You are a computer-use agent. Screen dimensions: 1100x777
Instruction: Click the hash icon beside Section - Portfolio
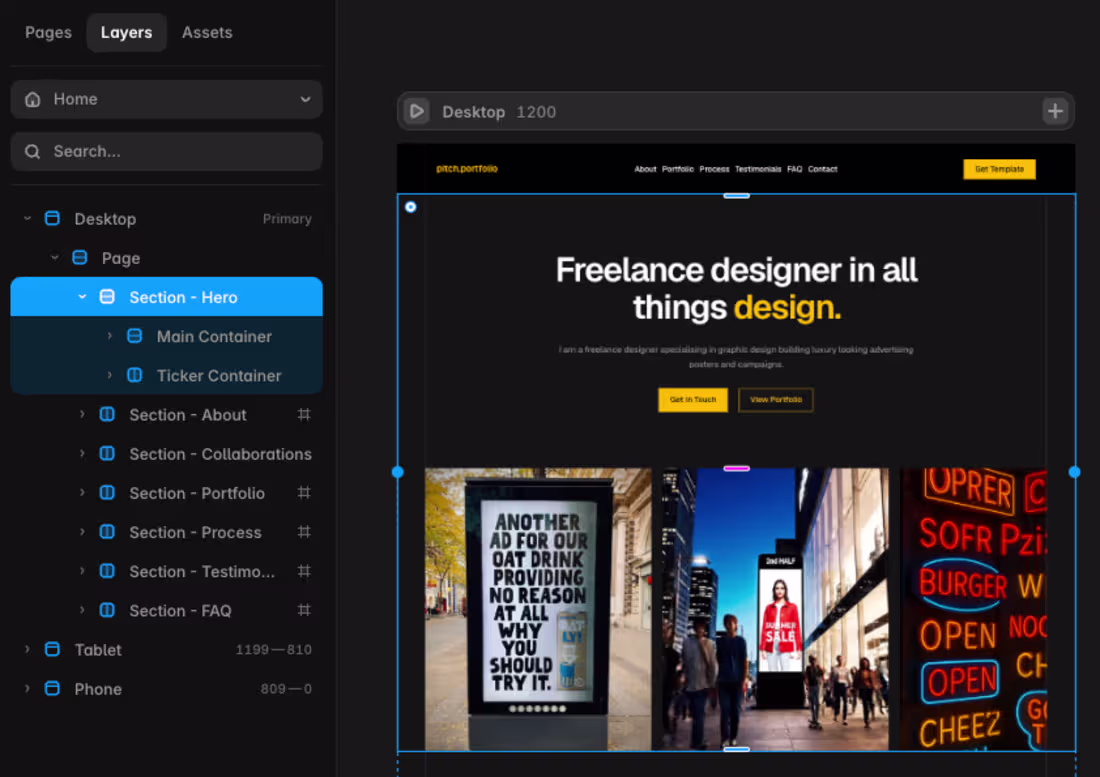click(304, 493)
